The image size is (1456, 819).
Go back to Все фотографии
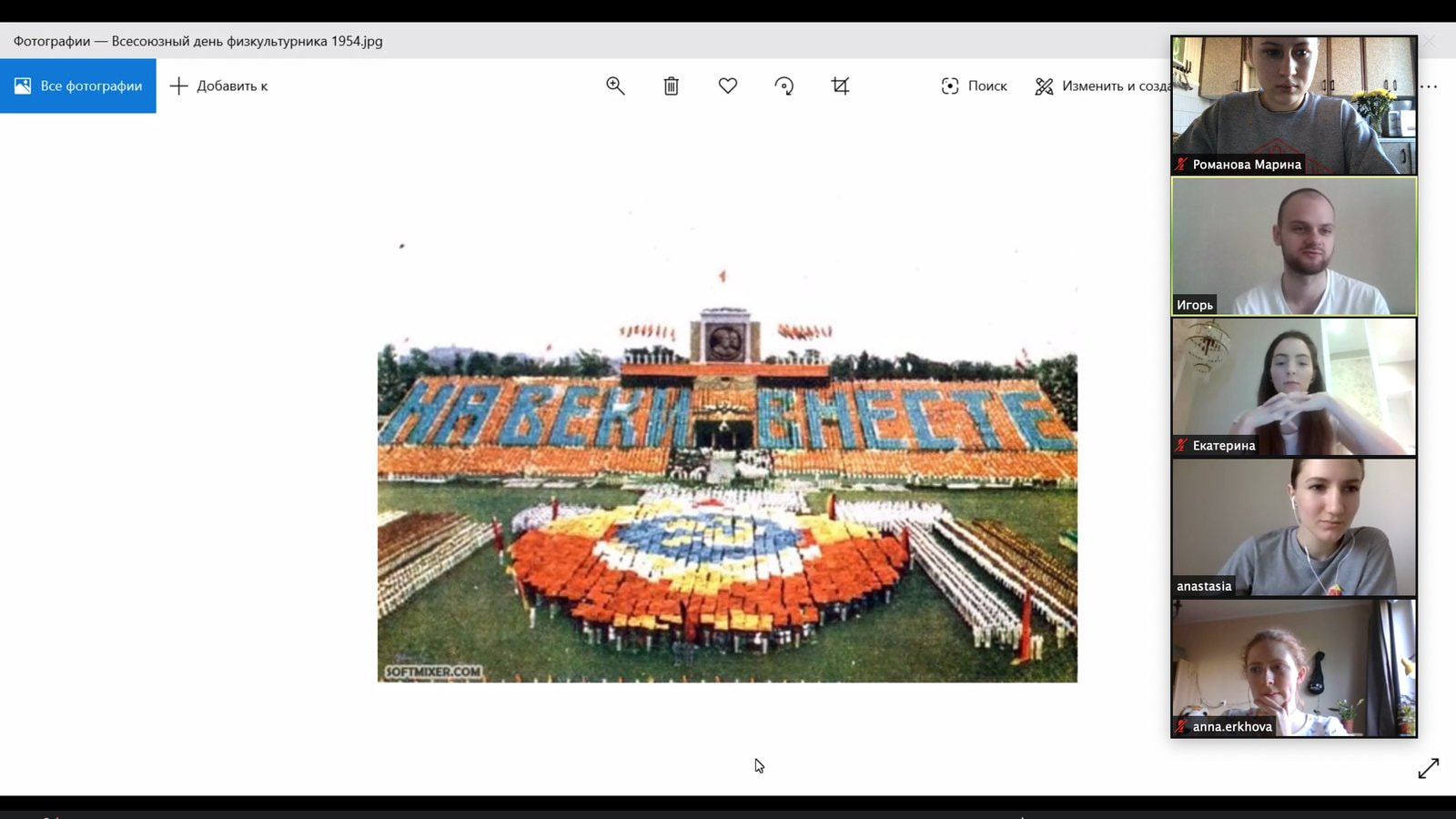point(78,86)
